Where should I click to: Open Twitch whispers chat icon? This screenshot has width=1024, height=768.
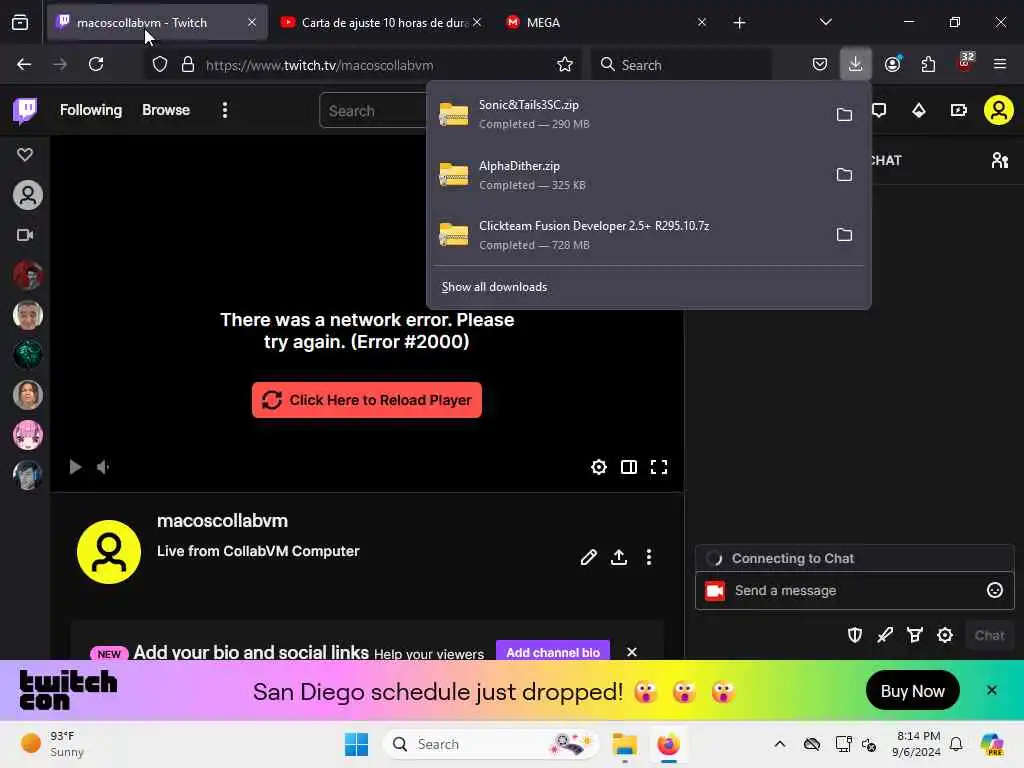[x=879, y=110]
